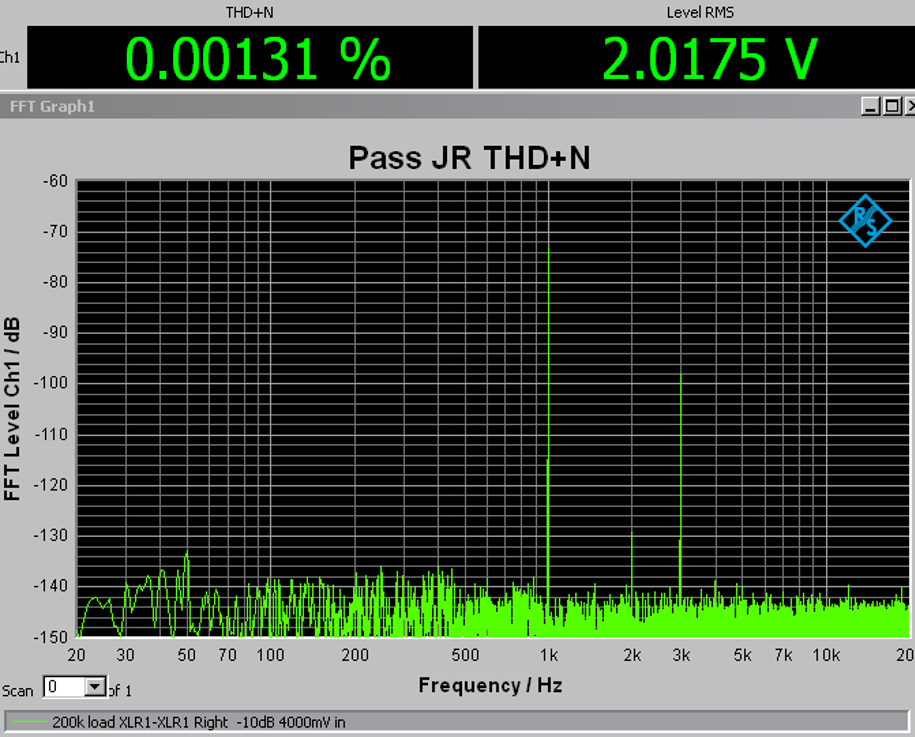The image size is (915, 737).
Task: Click the 50 frequency axis tick label
Action: click(186, 655)
